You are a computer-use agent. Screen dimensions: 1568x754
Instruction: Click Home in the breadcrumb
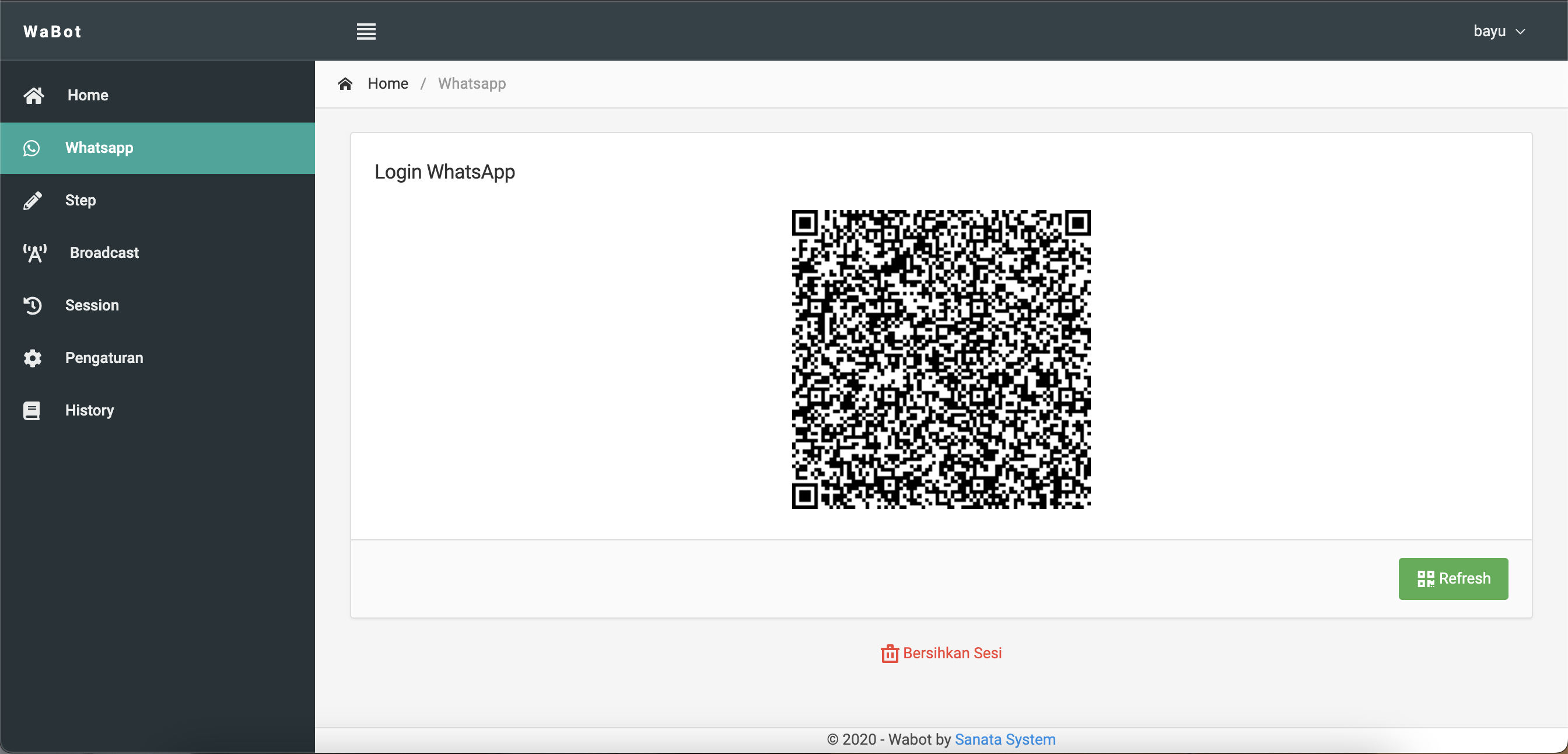click(x=388, y=83)
